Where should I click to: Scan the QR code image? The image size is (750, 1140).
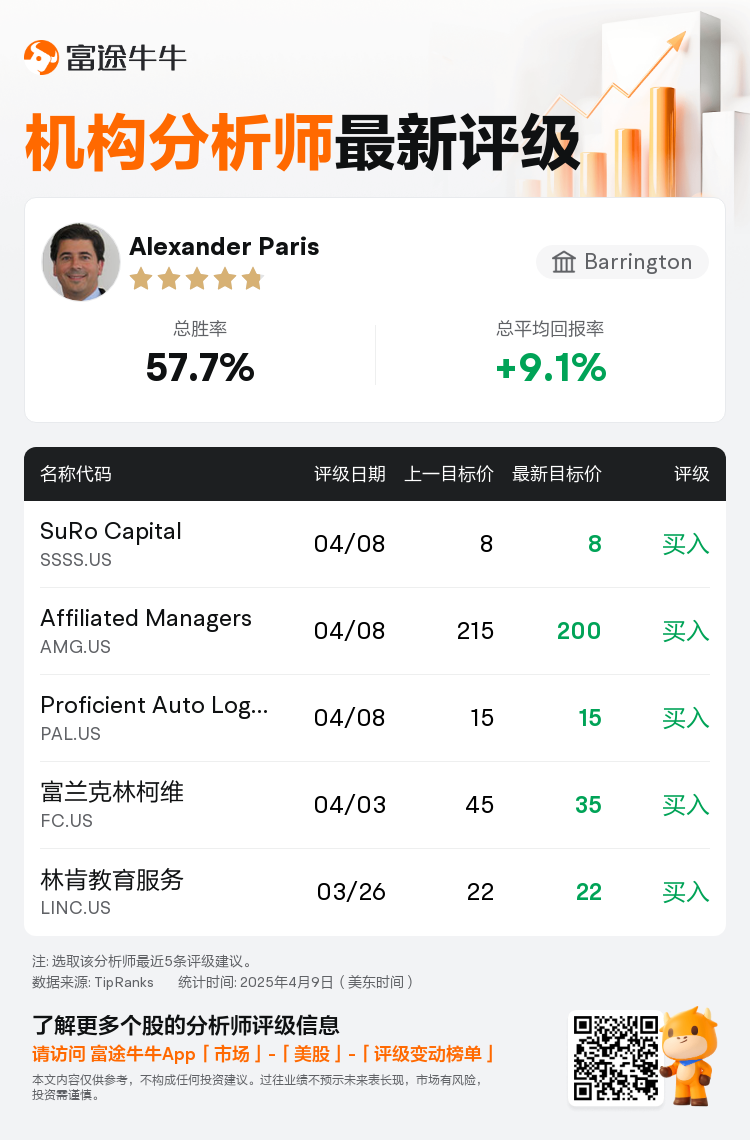pos(616,1058)
